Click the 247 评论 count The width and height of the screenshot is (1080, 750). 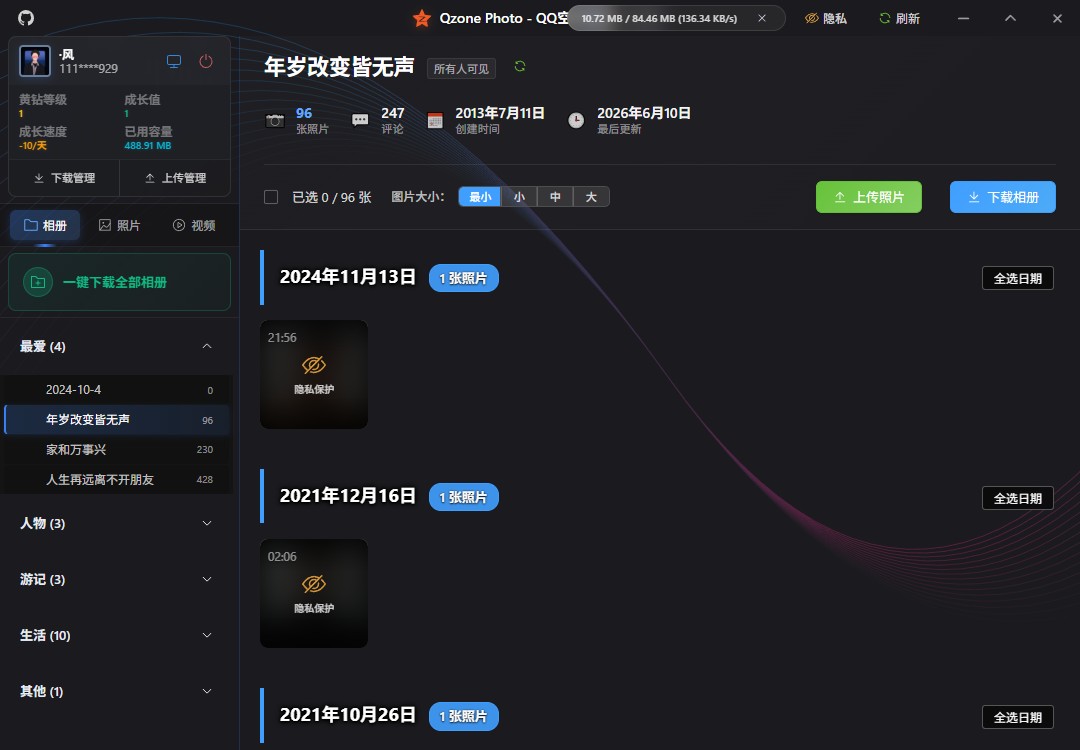[x=393, y=120]
